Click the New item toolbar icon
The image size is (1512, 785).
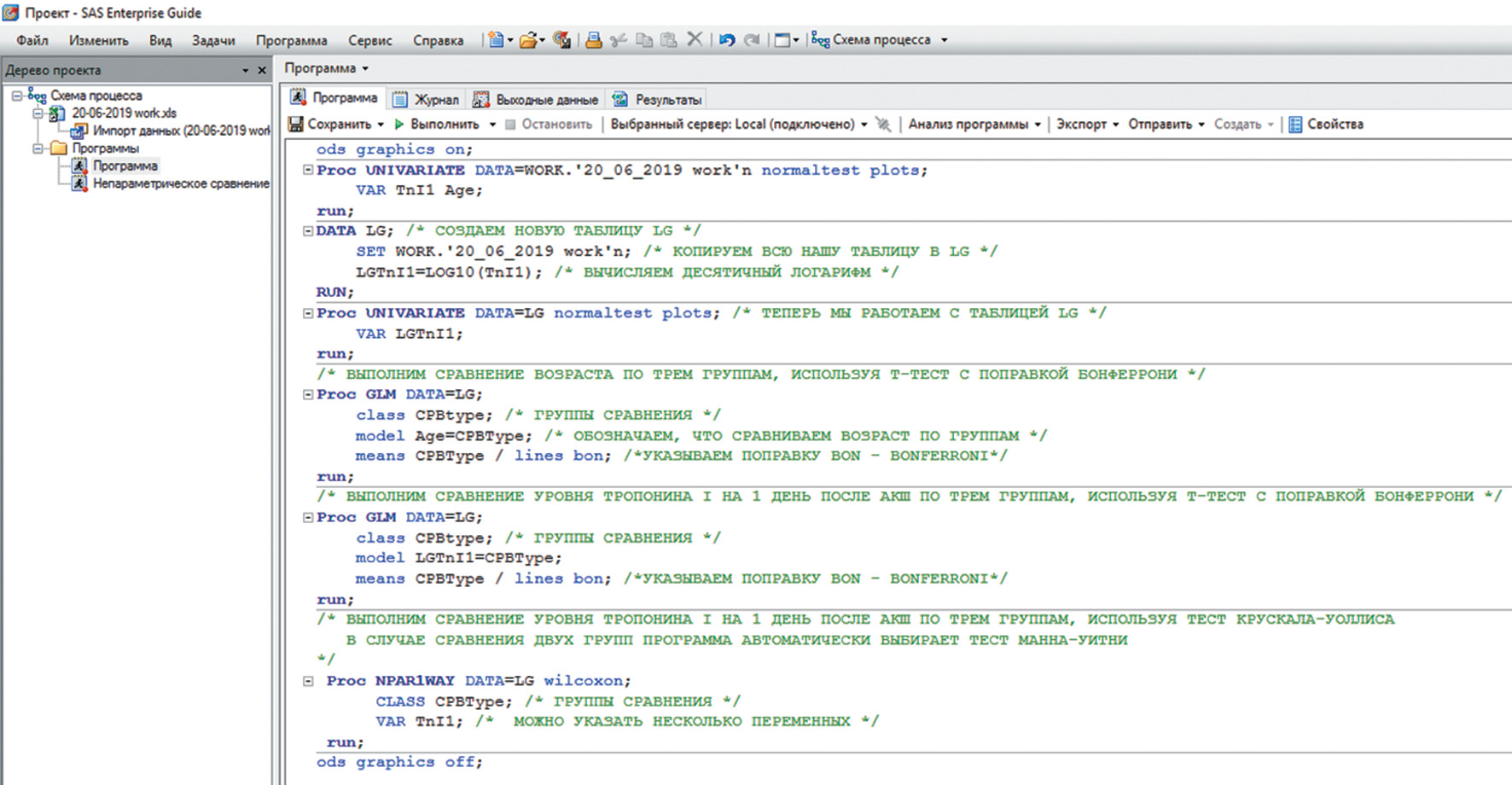[x=496, y=39]
